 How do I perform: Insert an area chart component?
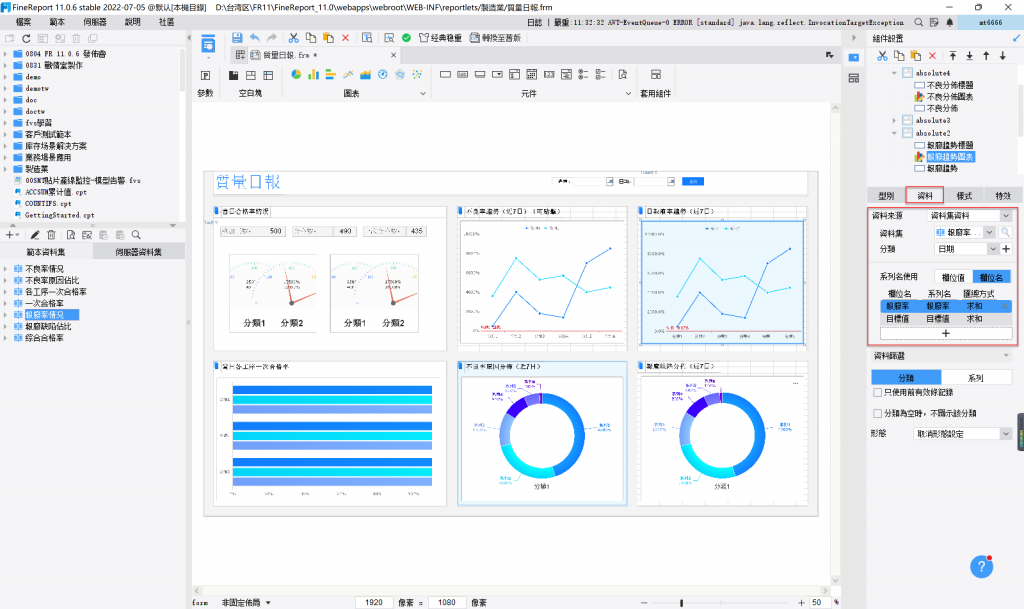(365, 74)
